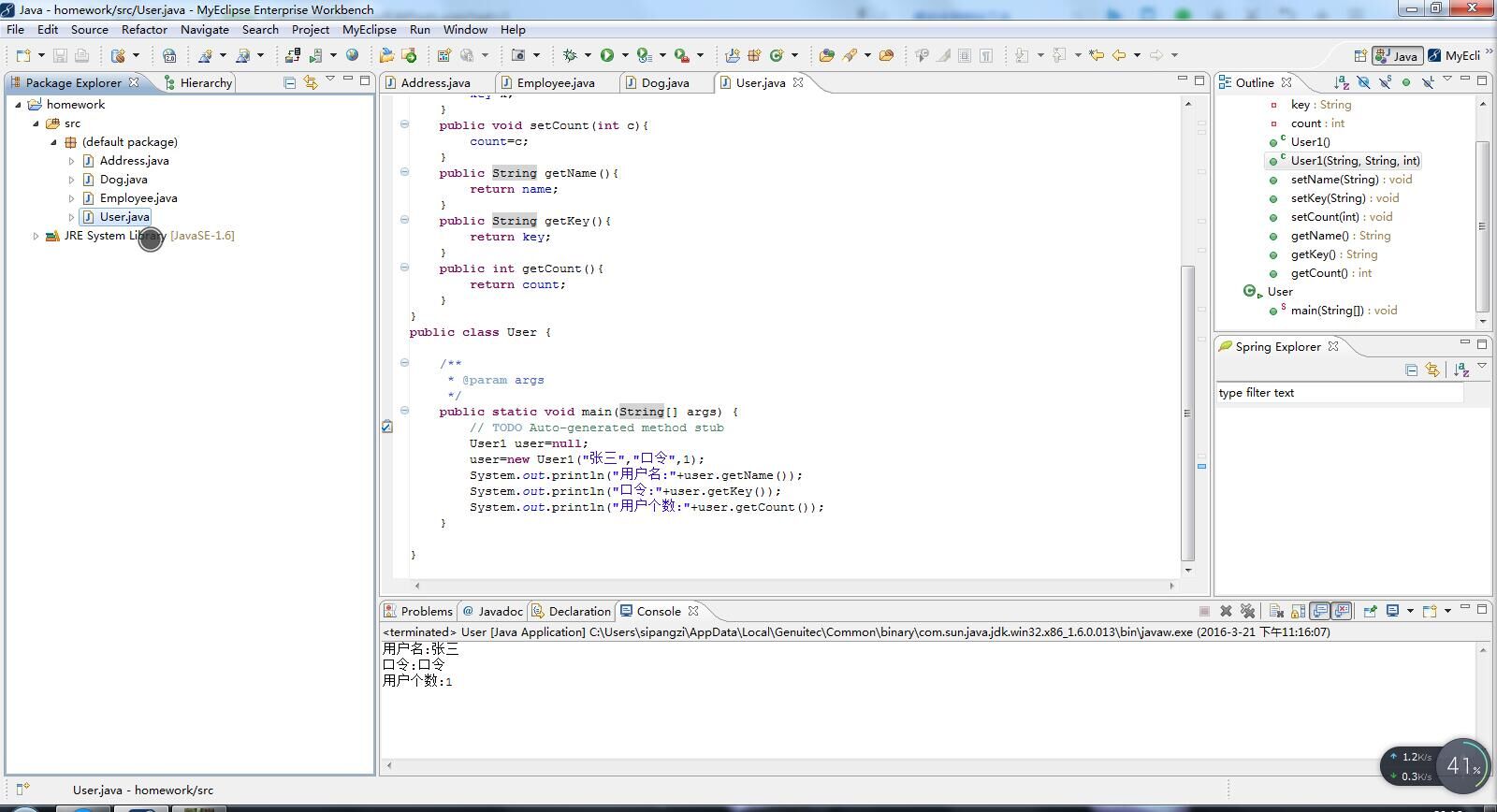This screenshot has height=812, width=1497.
Task: Click Run on server icon
Action: pyautogui.click(x=316, y=55)
